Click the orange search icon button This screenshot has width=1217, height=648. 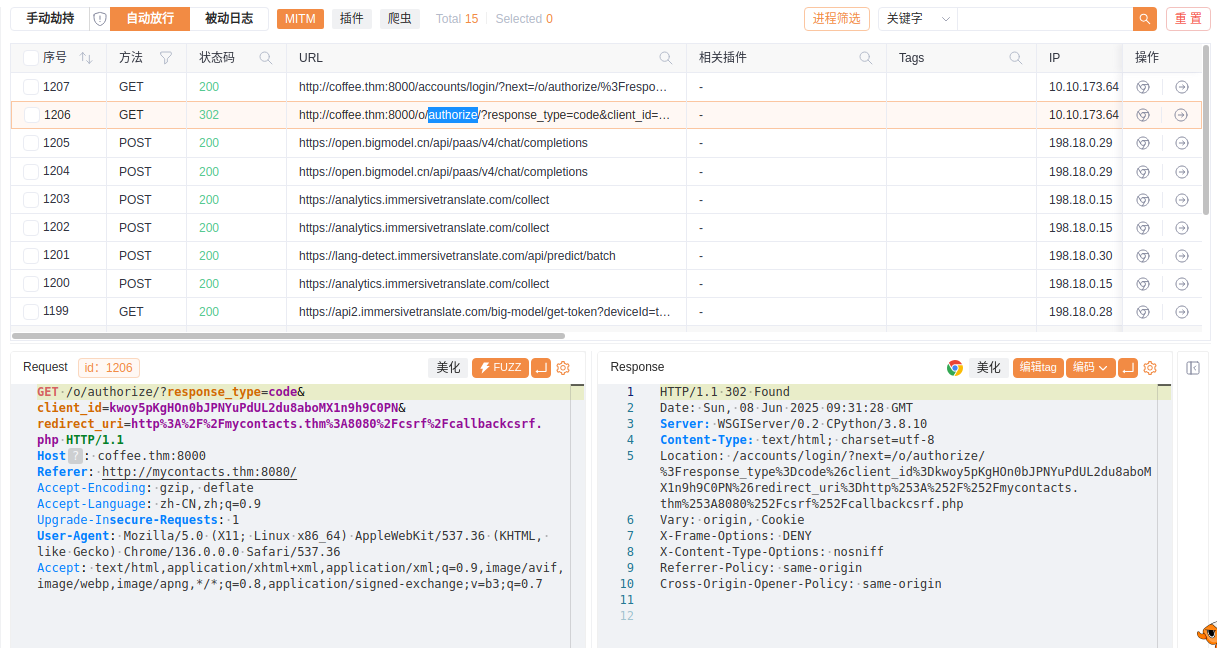tap(1144, 19)
